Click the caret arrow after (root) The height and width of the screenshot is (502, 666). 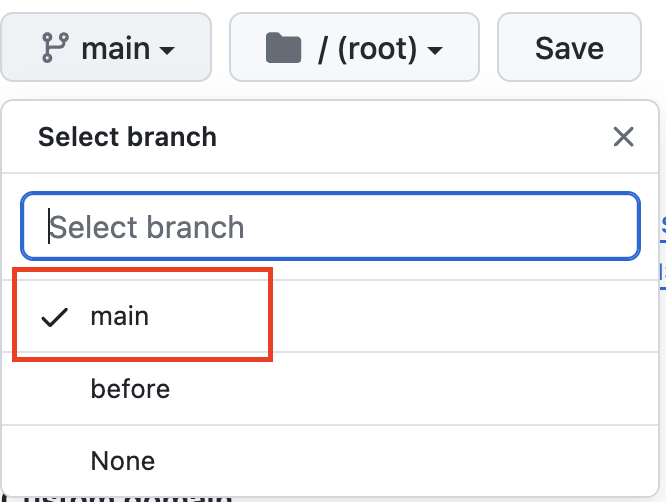point(435,51)
